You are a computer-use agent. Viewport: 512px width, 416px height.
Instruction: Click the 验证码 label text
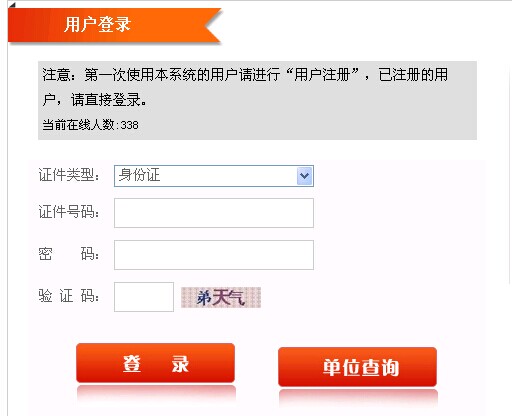(69, 296)
